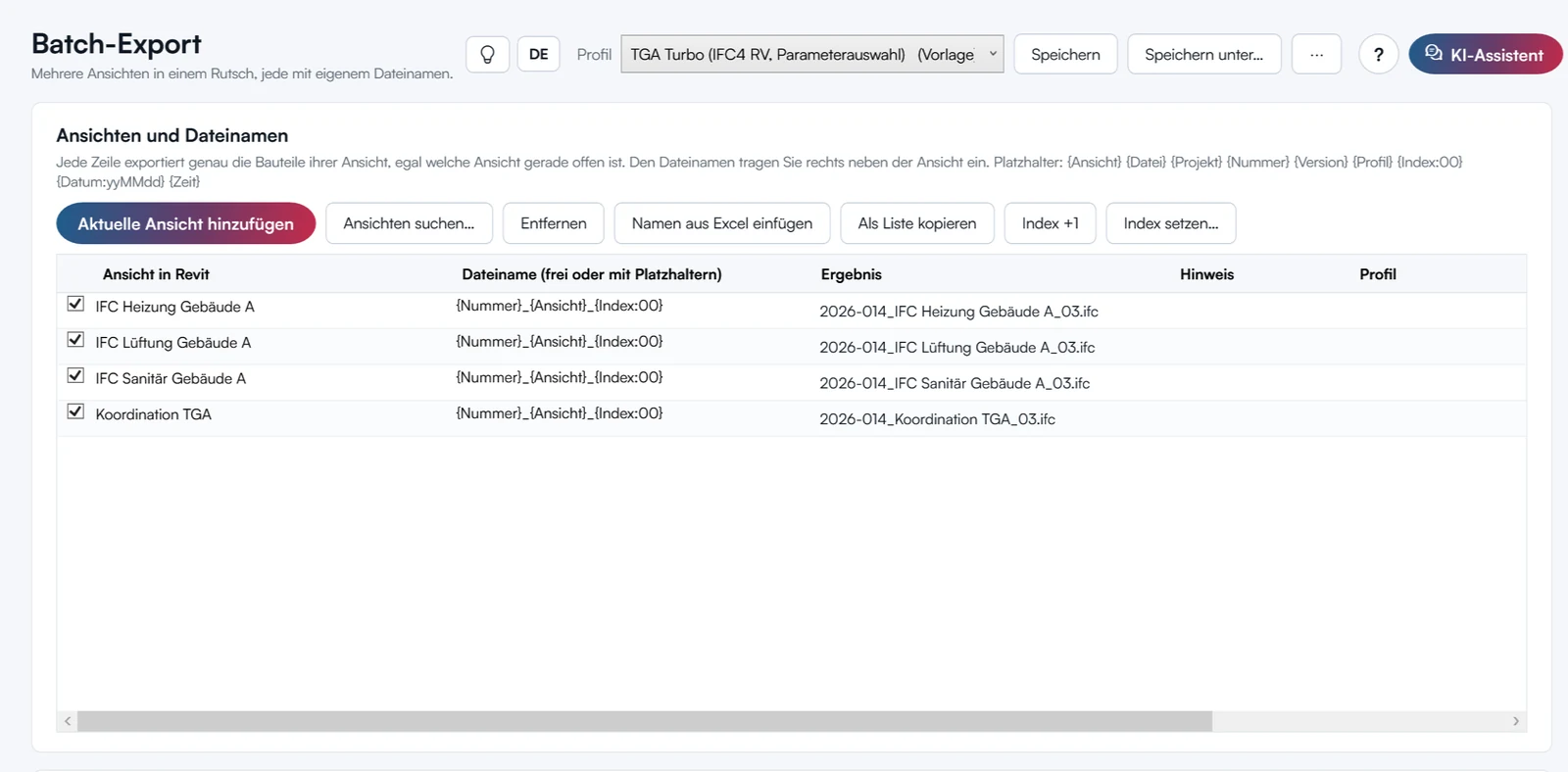The height and width of the screenshot is (772, 1568).
Task: Click Speichern button
Action: click(x=1065, y=55)
